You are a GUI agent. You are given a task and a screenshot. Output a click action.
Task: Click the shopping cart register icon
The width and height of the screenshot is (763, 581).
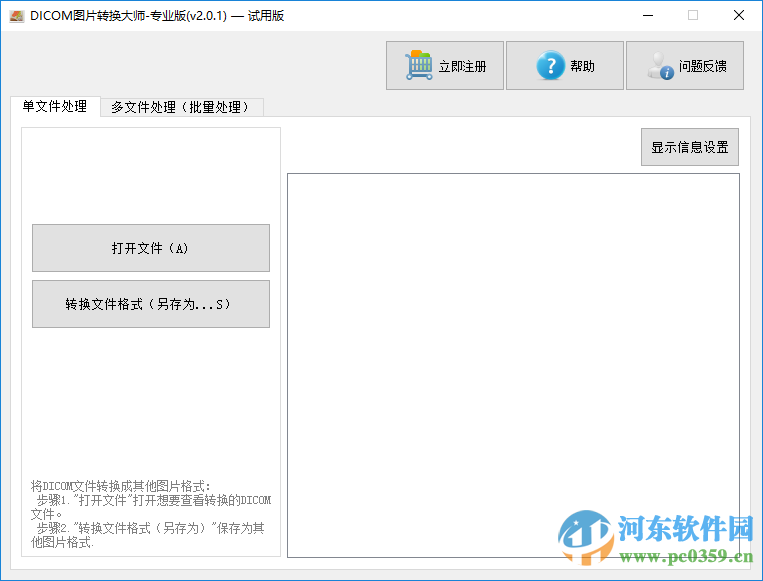coord(418,65)
